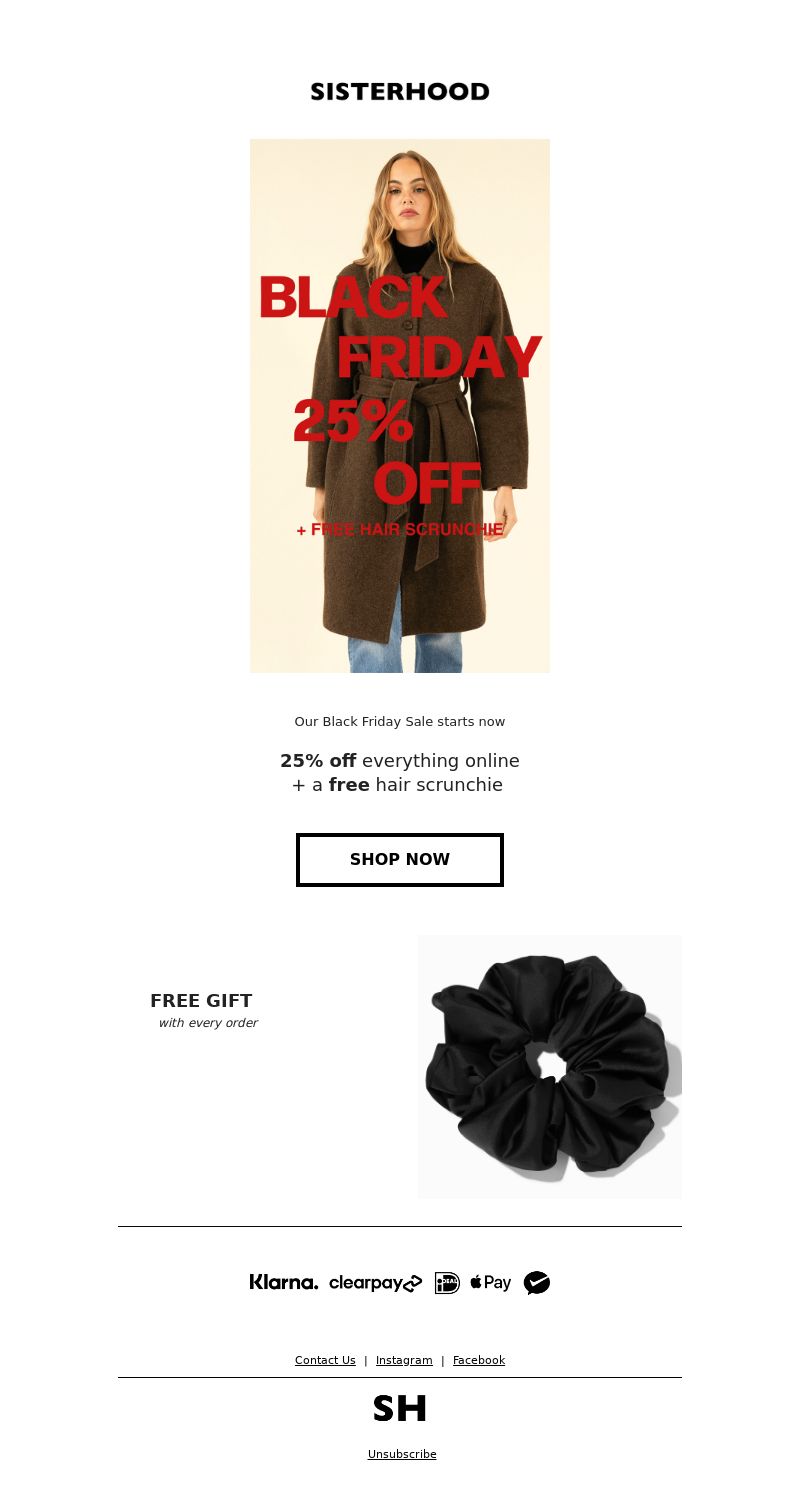Click the black hair scrunchie photo
The image size is (800, 1511).
tap(549, 1067)
